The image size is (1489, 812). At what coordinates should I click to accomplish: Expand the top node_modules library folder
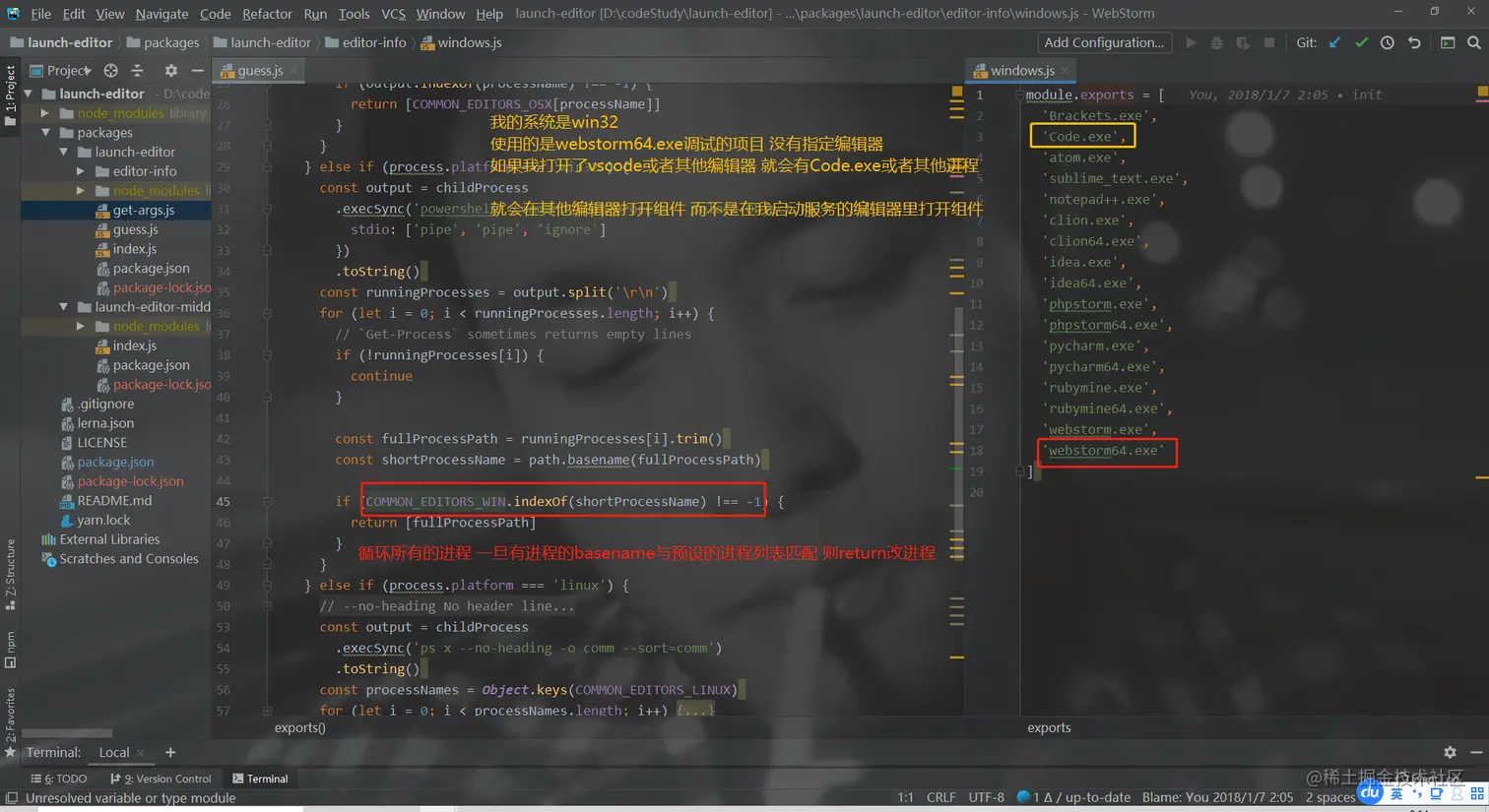click(x=45, y=113)
